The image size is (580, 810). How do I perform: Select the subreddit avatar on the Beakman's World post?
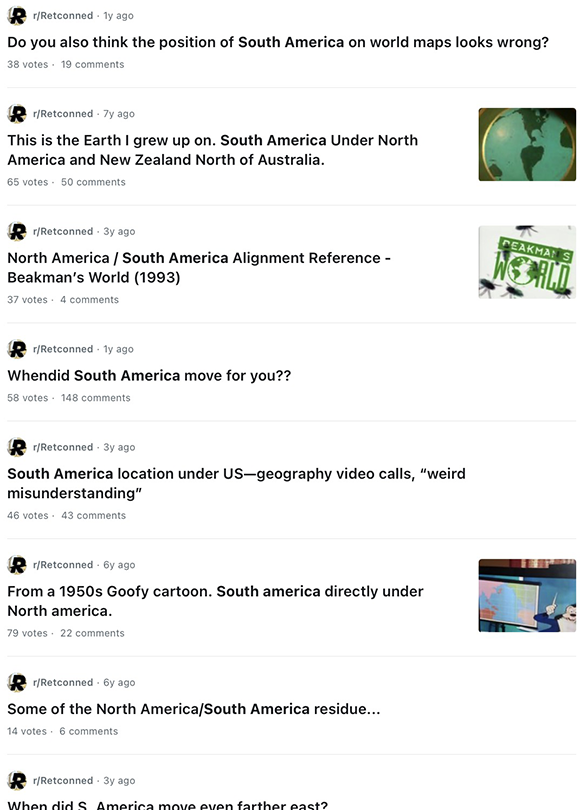click(x=17, y=231)
